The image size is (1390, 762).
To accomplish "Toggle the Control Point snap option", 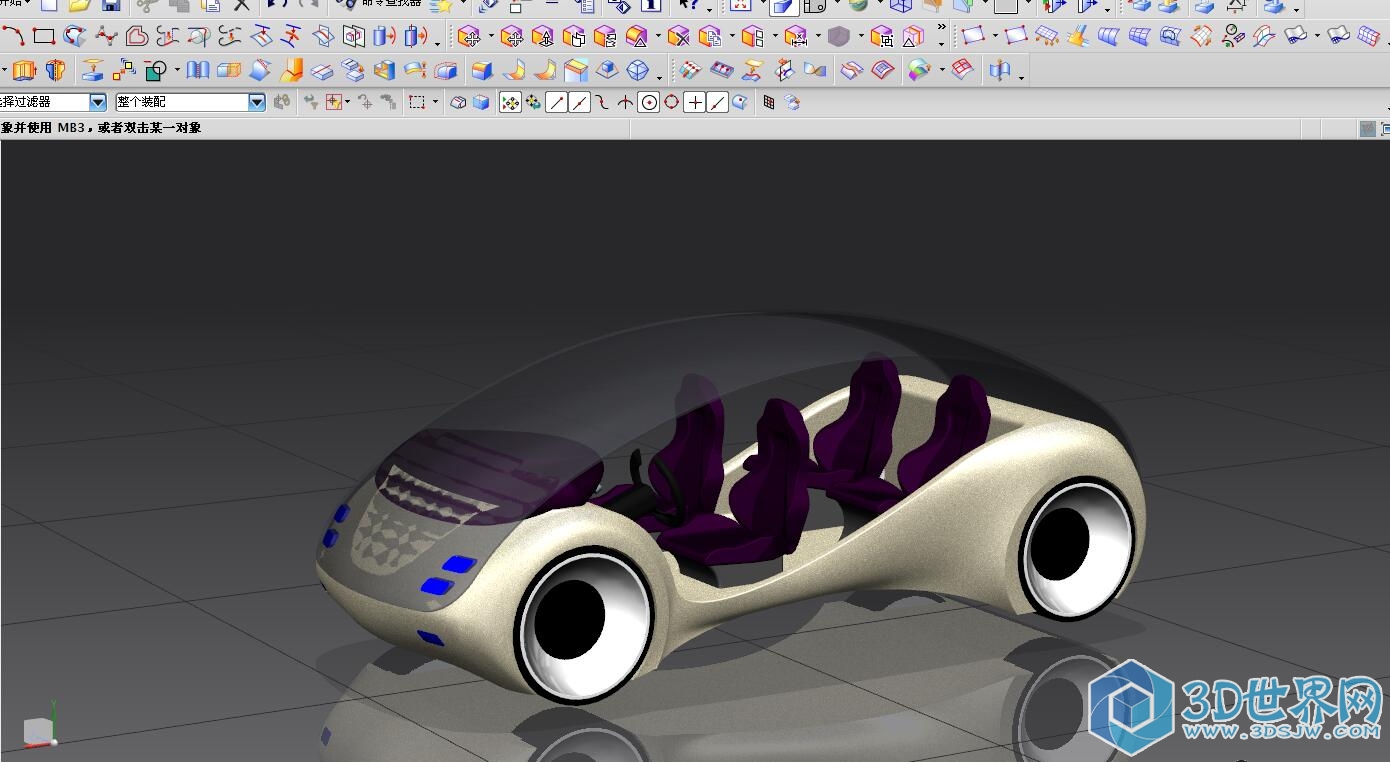I will (602, 102).
